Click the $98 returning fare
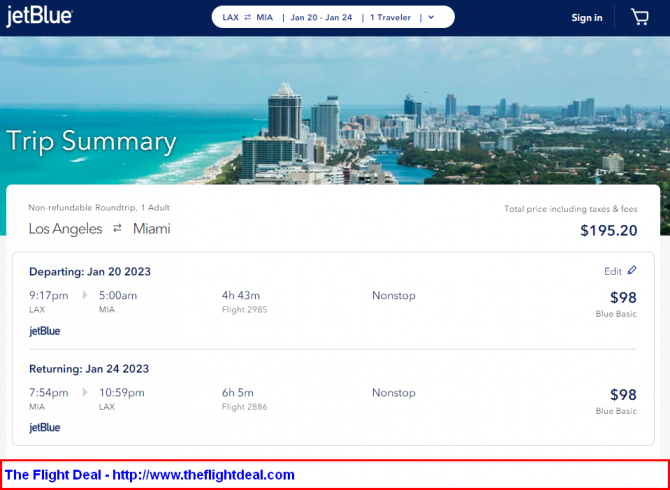Screen dimensions: 670x490 (623, 394)
